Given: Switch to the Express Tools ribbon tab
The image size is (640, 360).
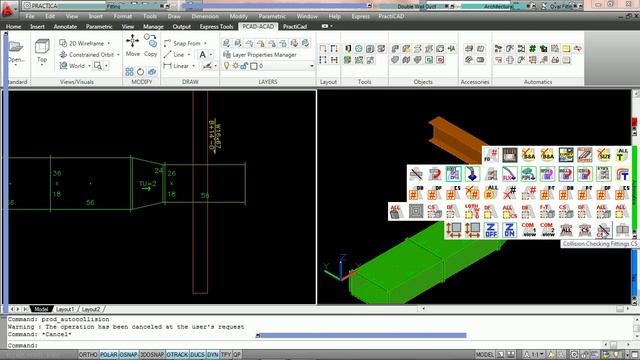Looking at the screenshot, I should click(x=216, y=27).
